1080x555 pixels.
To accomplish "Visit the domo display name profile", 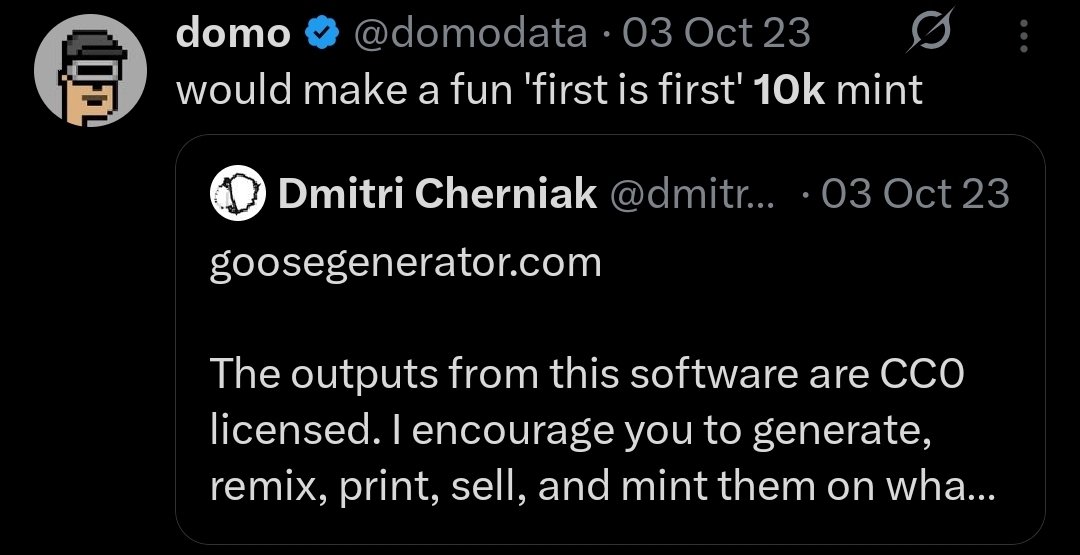I will (x=233, y=33).
